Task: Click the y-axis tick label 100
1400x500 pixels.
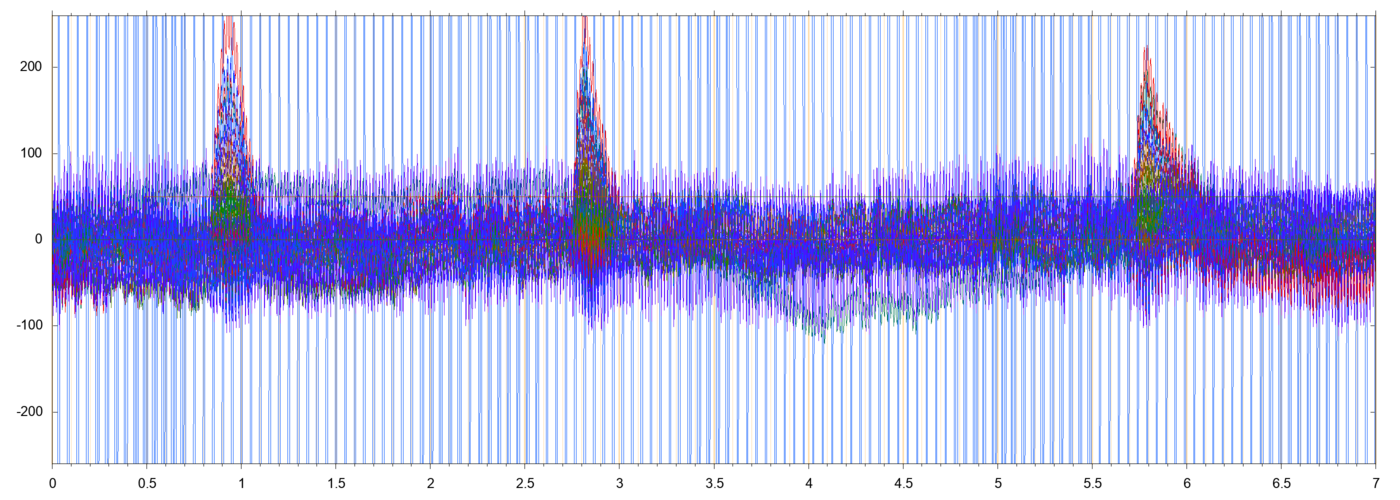Action: click(x=32, y=153)
